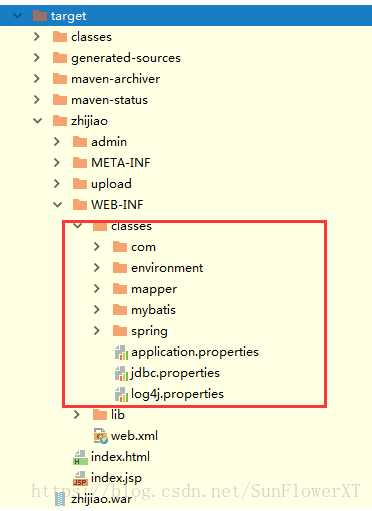Image resolution: width=372 pixels, height=511 pixels.
Task: Collapse the classes folder under WEB-INF
Action: click(78, 226)
